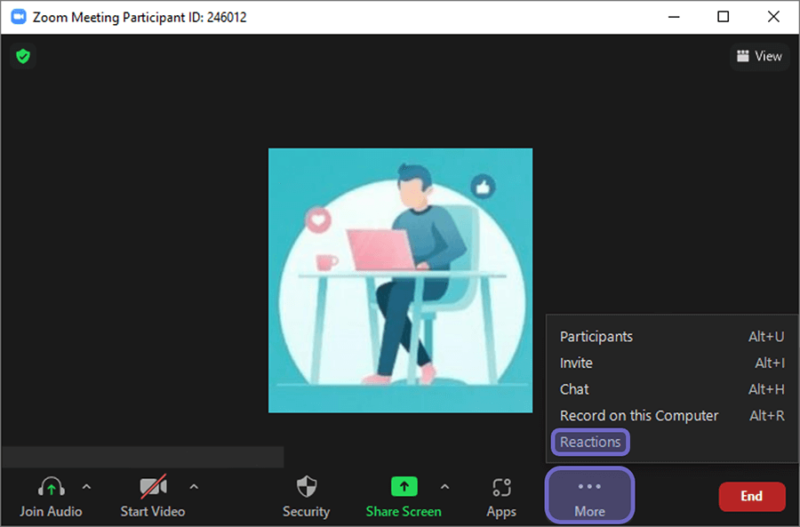
Task: Maximize the Zoom Meeting window
Action: 723,17
